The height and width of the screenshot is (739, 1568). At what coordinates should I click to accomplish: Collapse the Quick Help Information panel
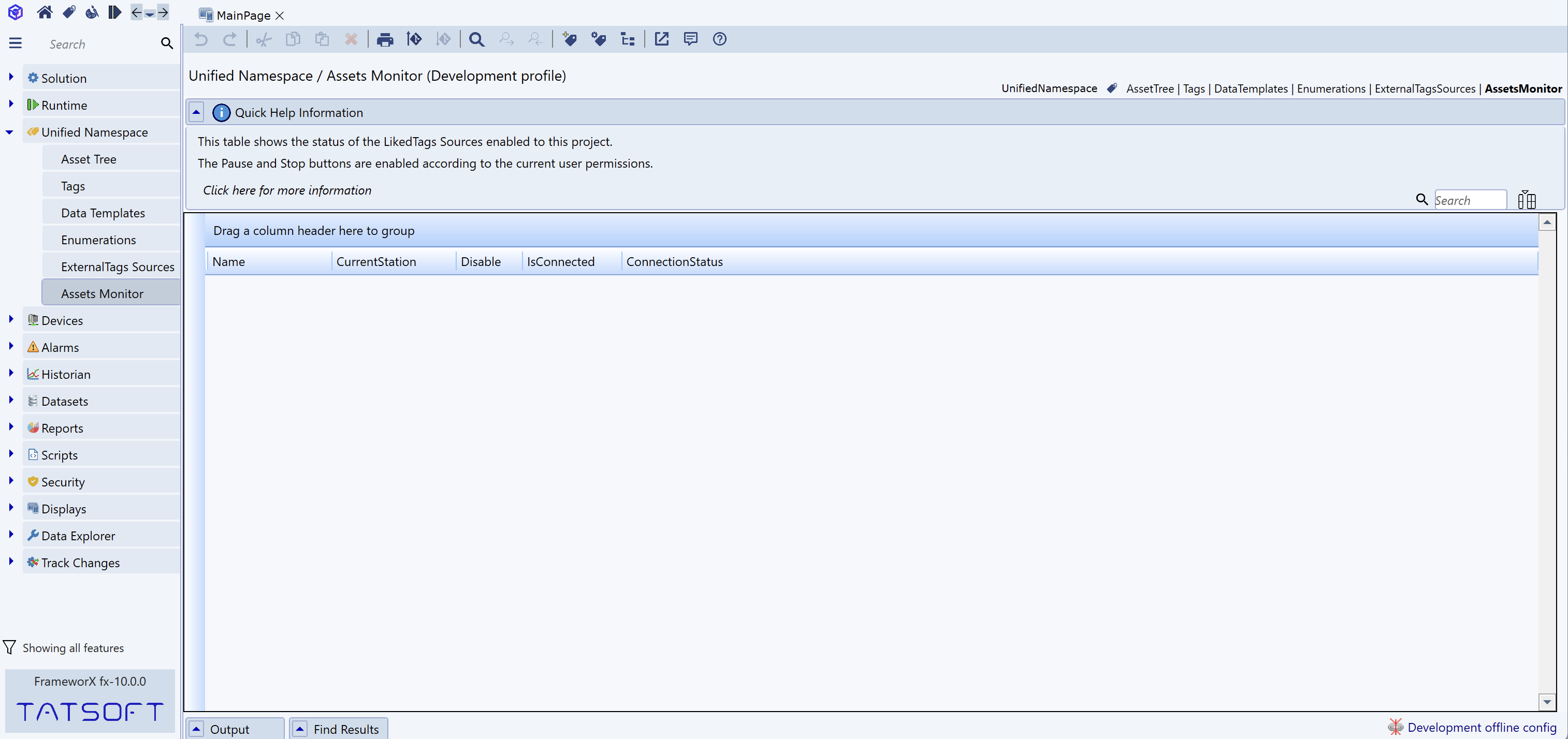(x=197, y=112)
